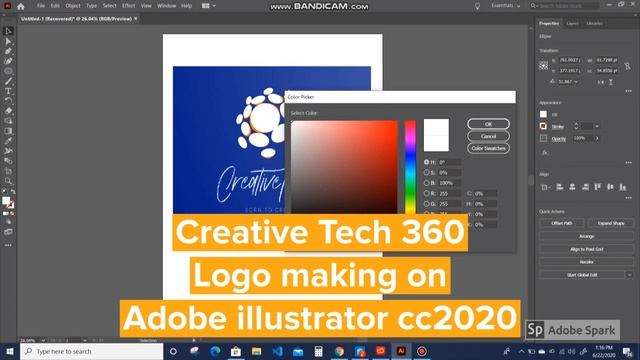Select the Eraser tool

point(8,111)
